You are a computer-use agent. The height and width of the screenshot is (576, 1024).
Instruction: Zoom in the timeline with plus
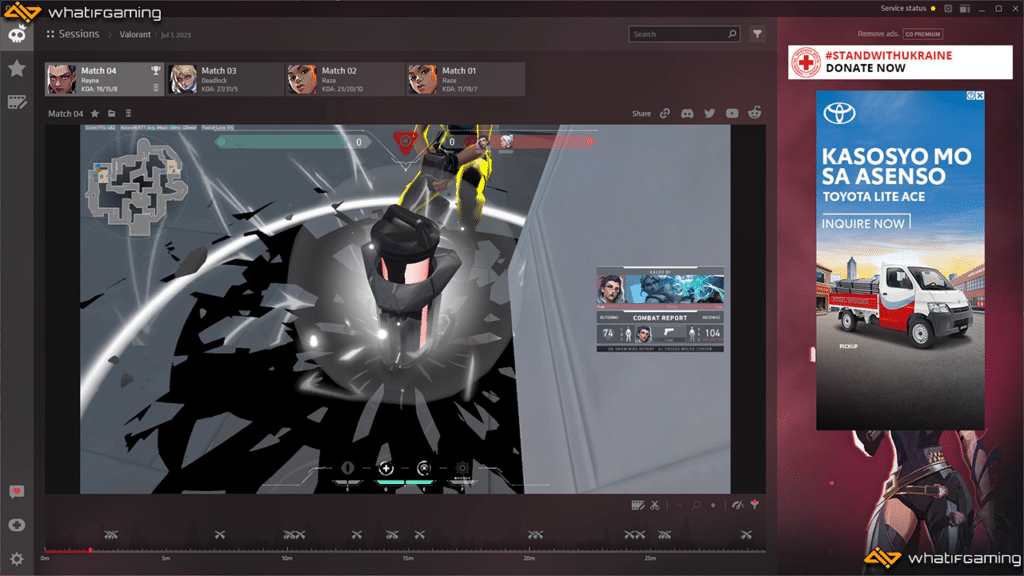[x=713, y=505]
